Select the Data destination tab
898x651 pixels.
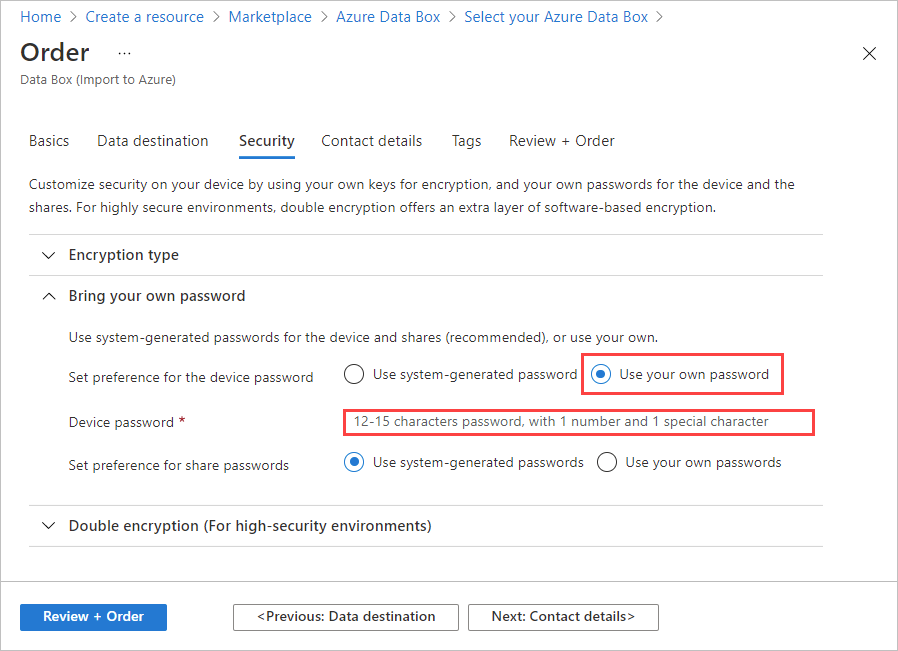(x=152, y=141)
